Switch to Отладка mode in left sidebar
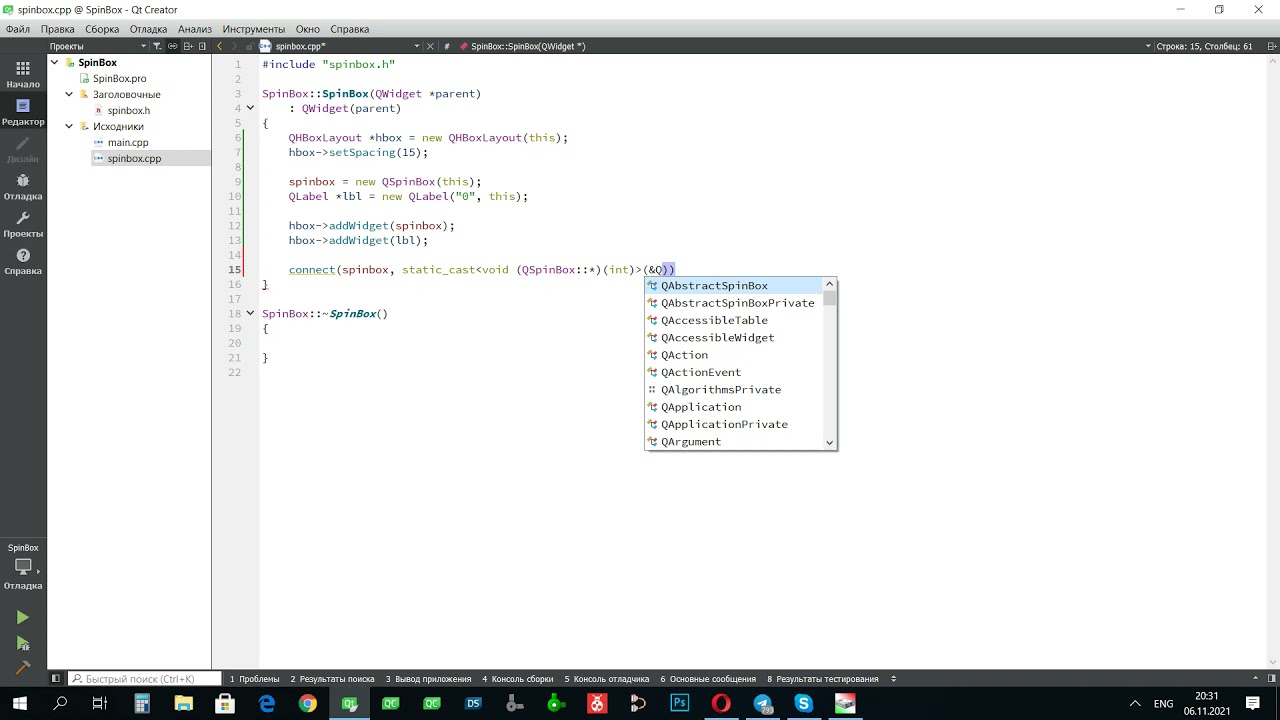Viewport: 1280px width, 720px height. click(x=23, y=187)
